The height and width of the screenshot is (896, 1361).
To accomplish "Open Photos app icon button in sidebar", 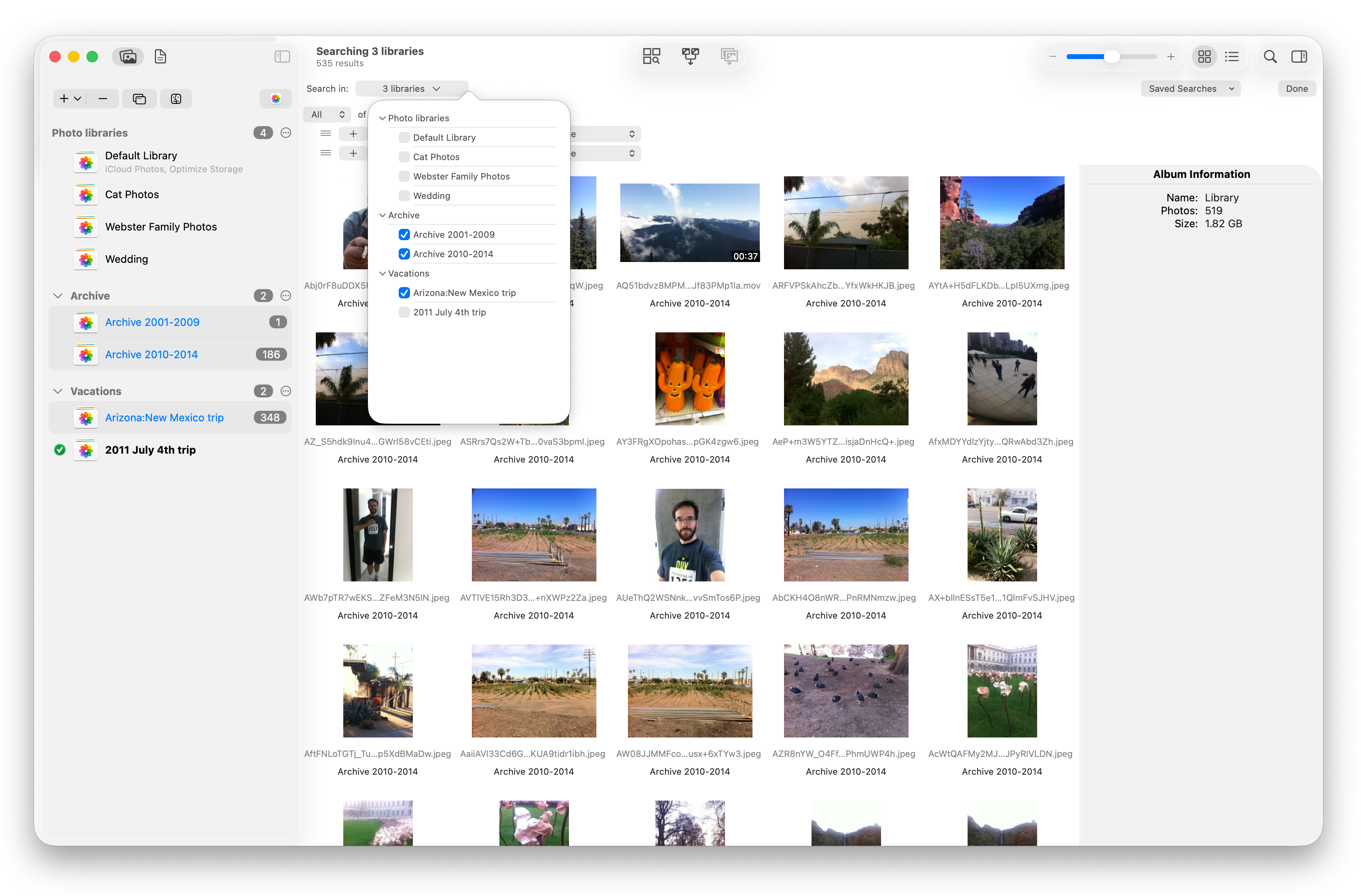I will (276, 99).
